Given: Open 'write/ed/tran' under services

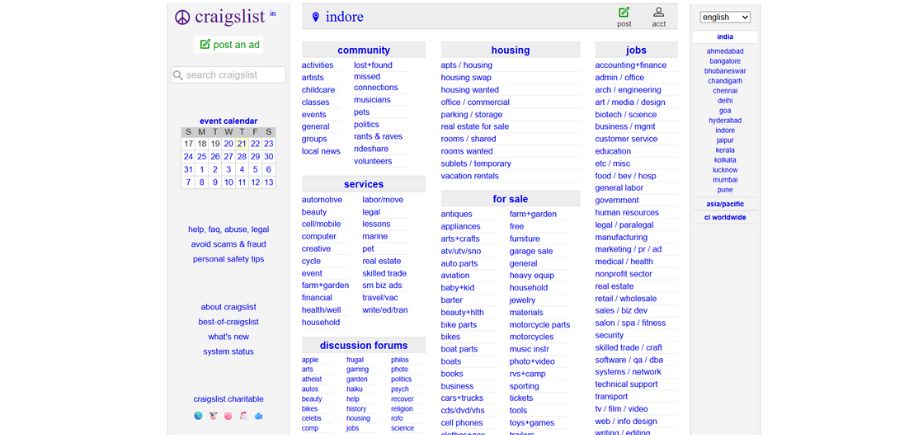Looking at the screenshot, I should coord(385,310).
